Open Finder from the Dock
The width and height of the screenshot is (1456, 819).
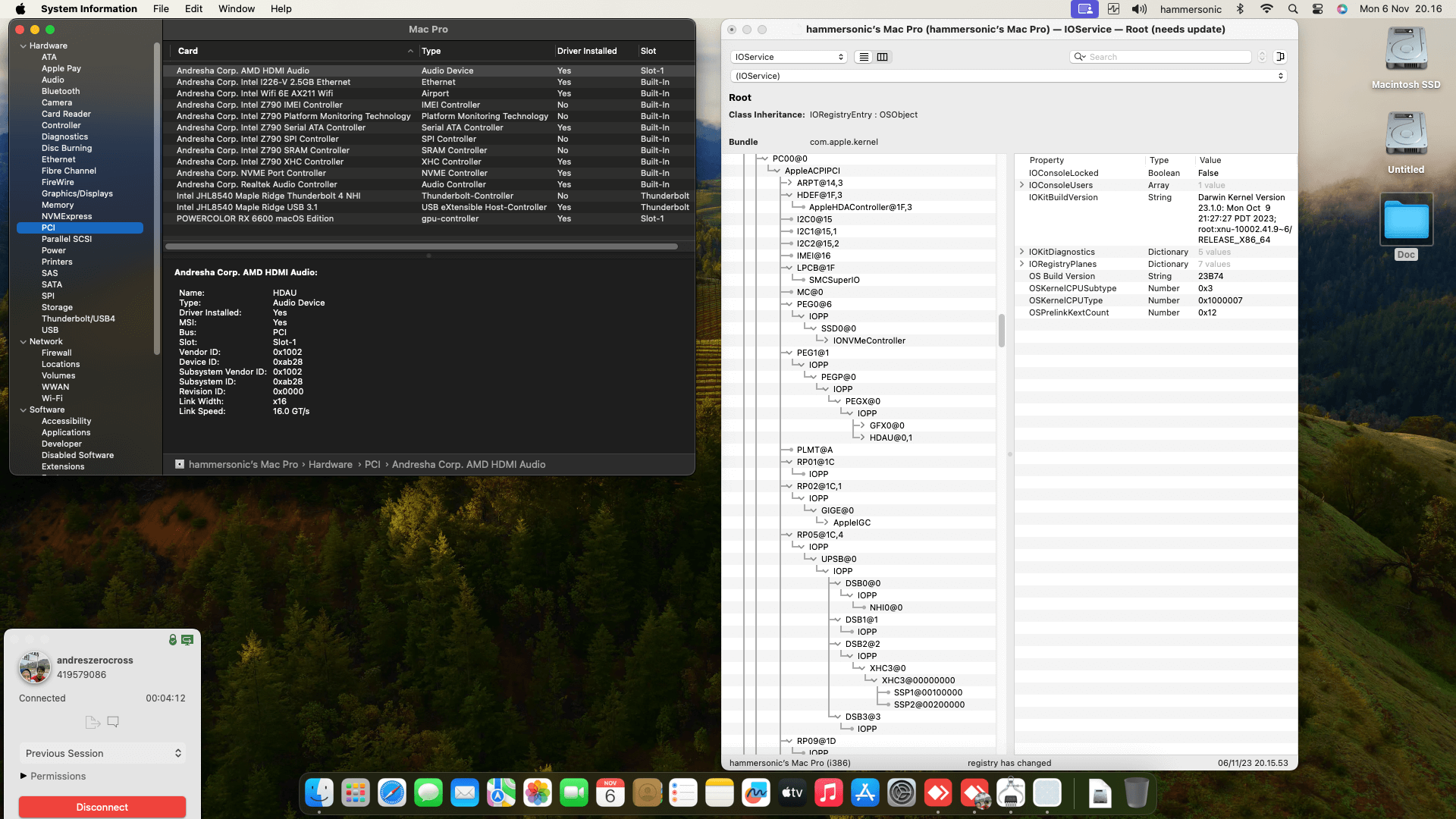coord(319,793)
